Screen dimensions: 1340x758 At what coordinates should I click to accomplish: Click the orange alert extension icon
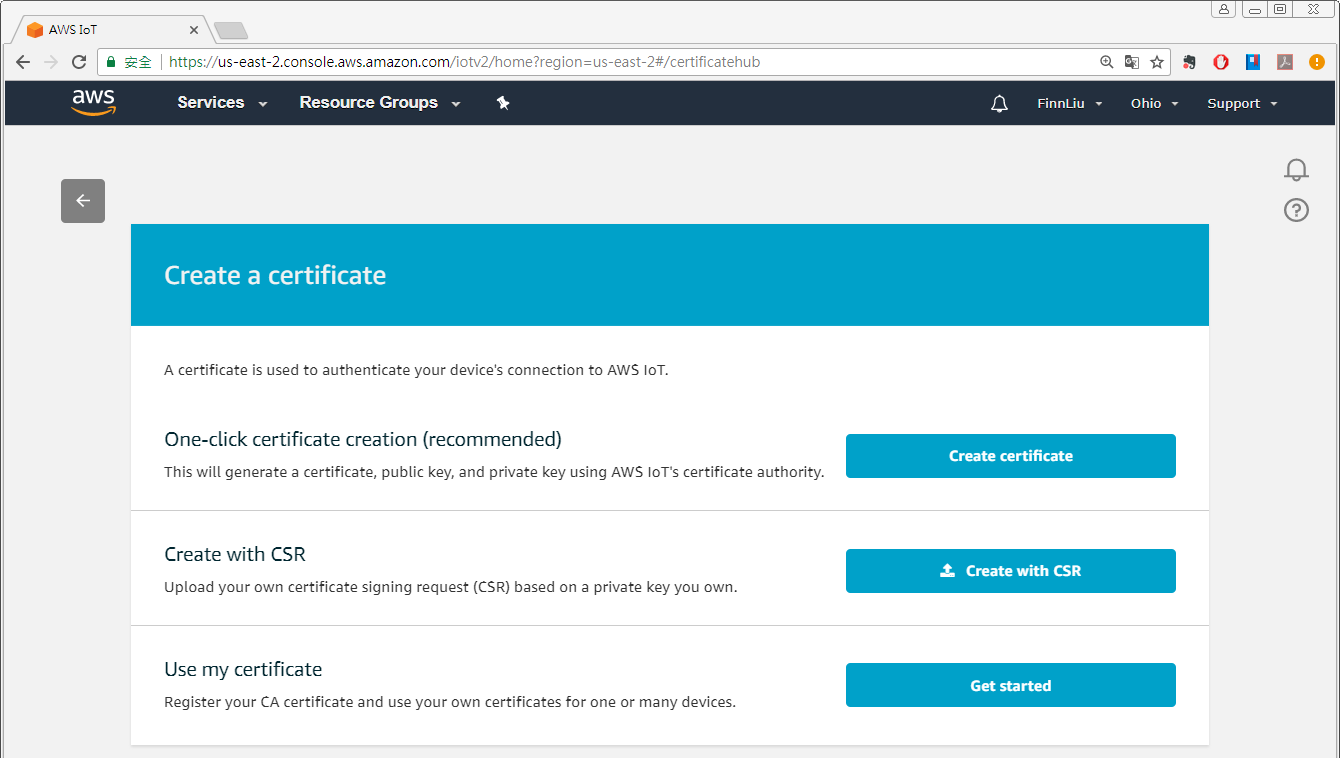(1317, 62)
